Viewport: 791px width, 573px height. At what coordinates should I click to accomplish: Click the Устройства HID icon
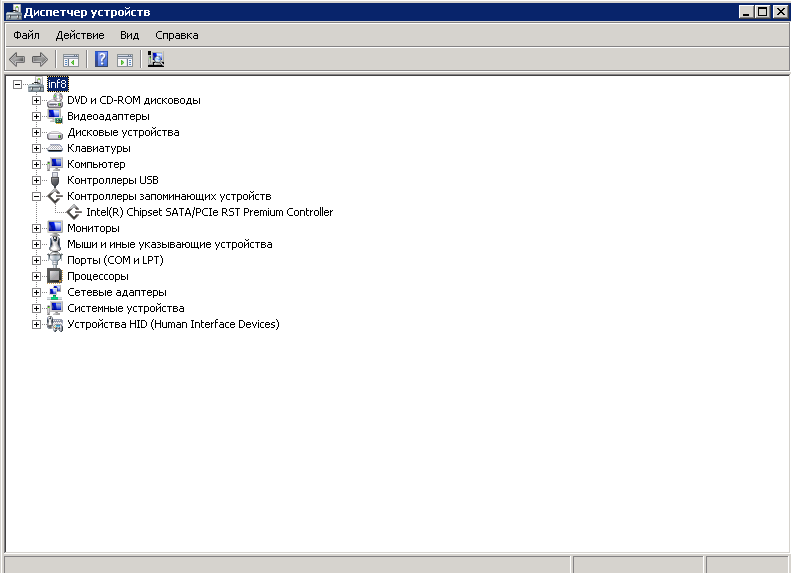click(x=54, y=324)
